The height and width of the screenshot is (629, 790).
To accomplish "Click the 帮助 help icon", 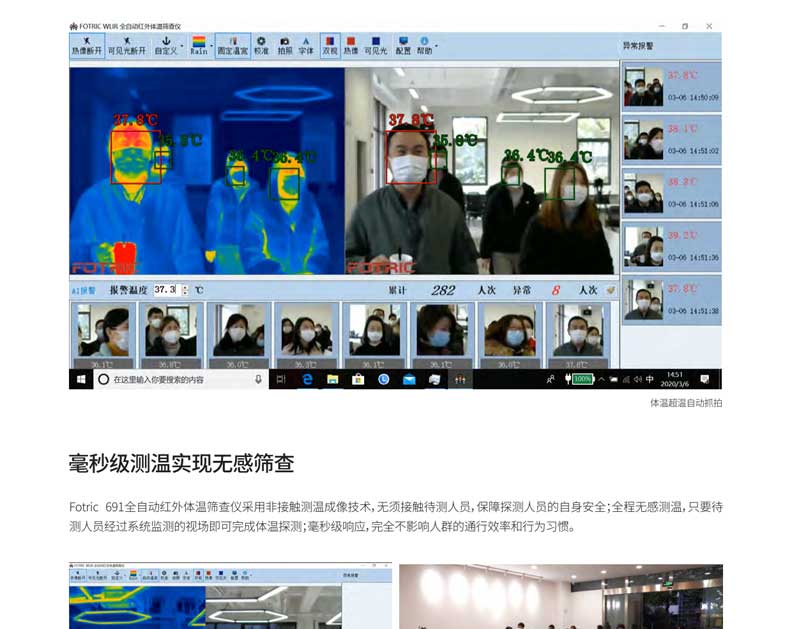I will [x=425, y=44].
